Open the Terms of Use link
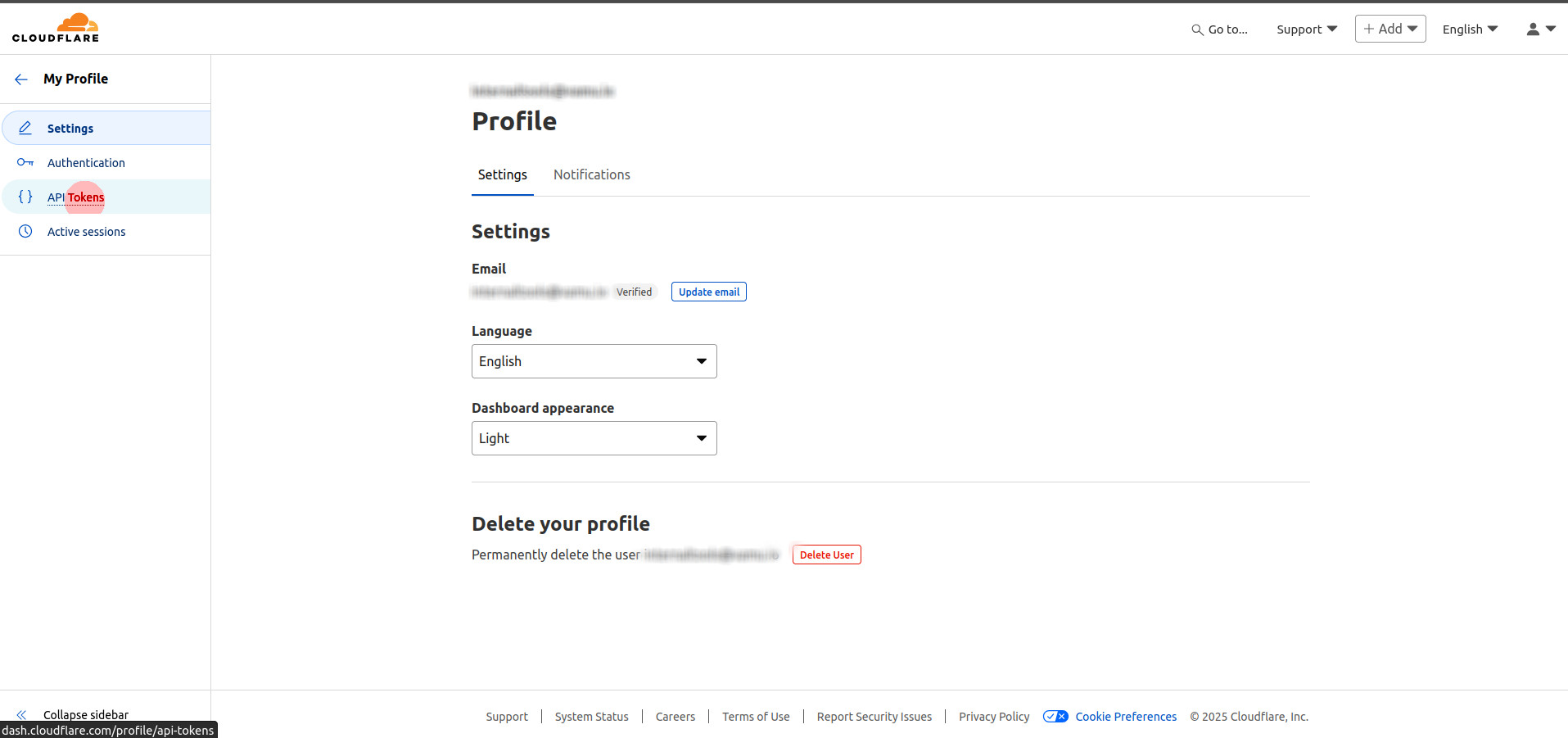Screen dimensions: 1568x738 (756, 717)
